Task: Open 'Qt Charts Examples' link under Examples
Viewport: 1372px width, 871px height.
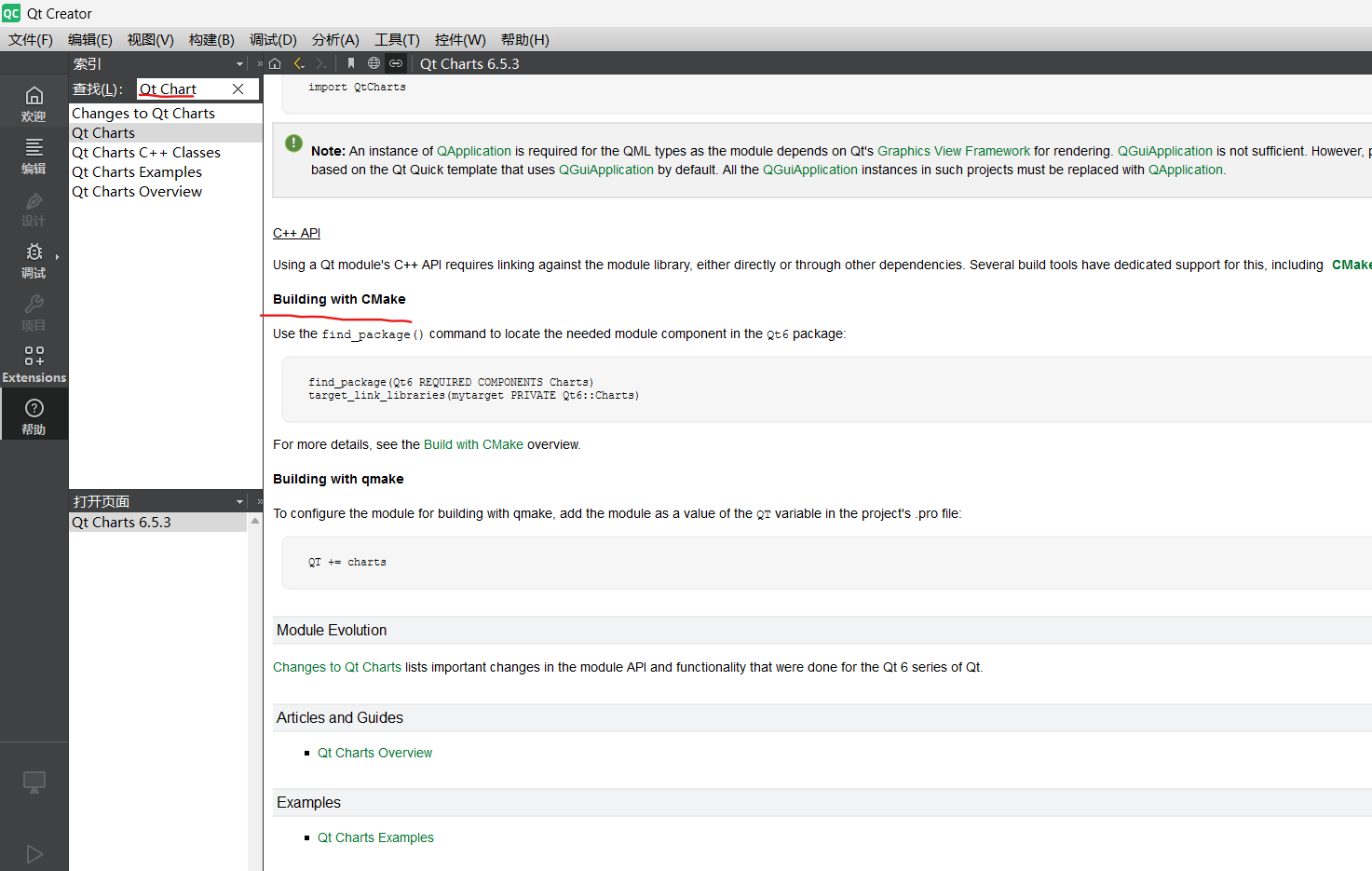Action: pyautogui.click(x=375, y=837)
